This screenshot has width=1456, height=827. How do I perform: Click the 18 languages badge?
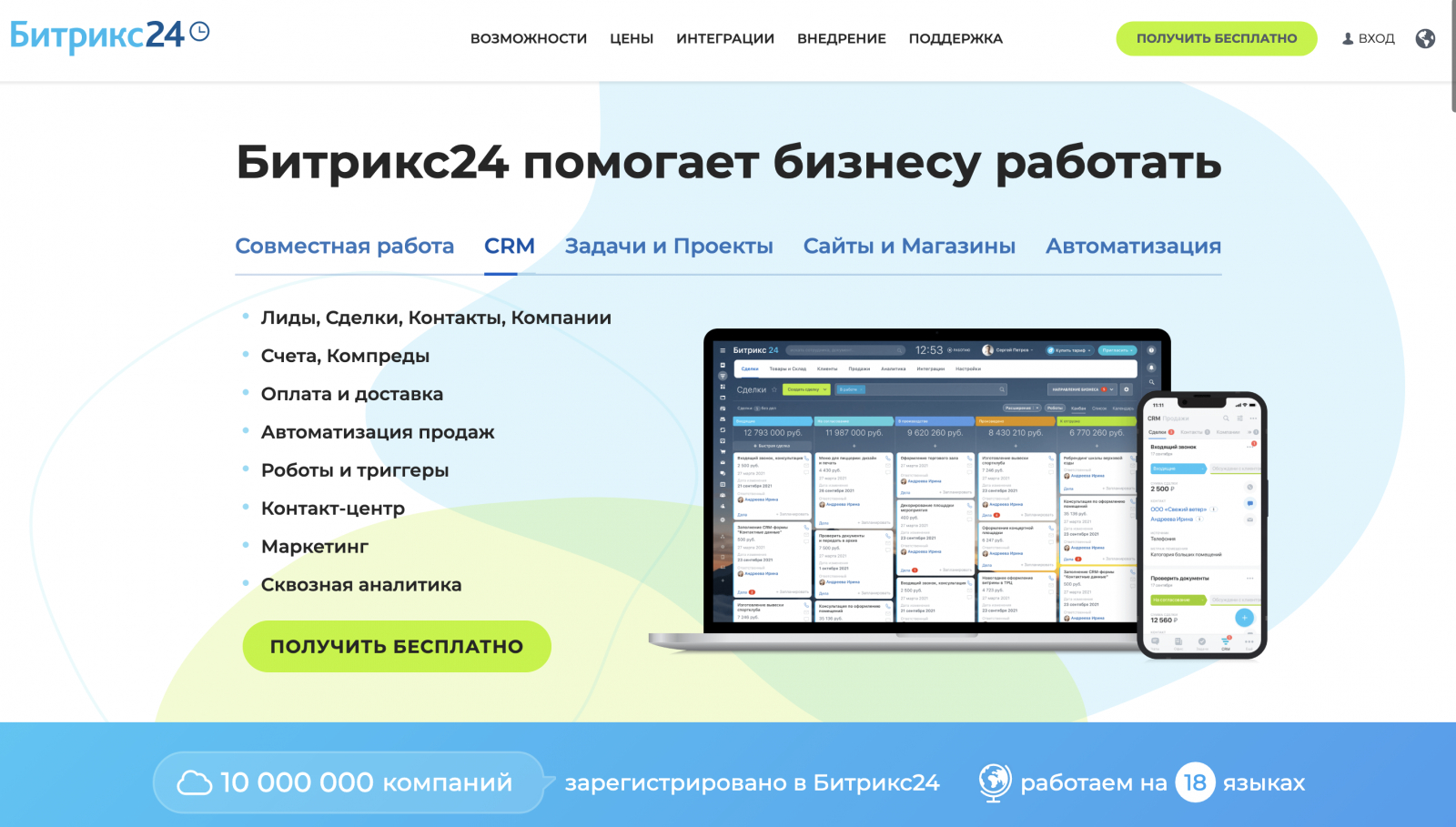click(1195, 782)
